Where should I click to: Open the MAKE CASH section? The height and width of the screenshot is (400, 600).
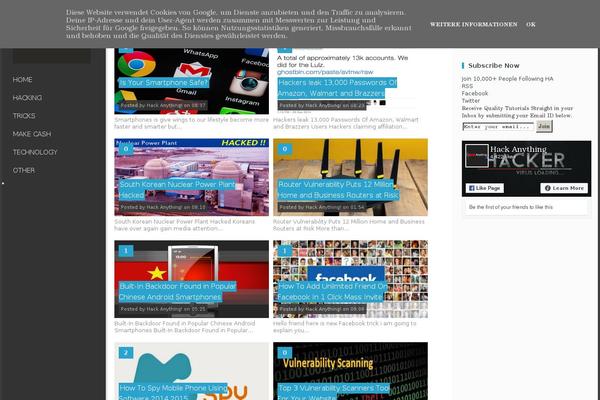click(31, 134)
